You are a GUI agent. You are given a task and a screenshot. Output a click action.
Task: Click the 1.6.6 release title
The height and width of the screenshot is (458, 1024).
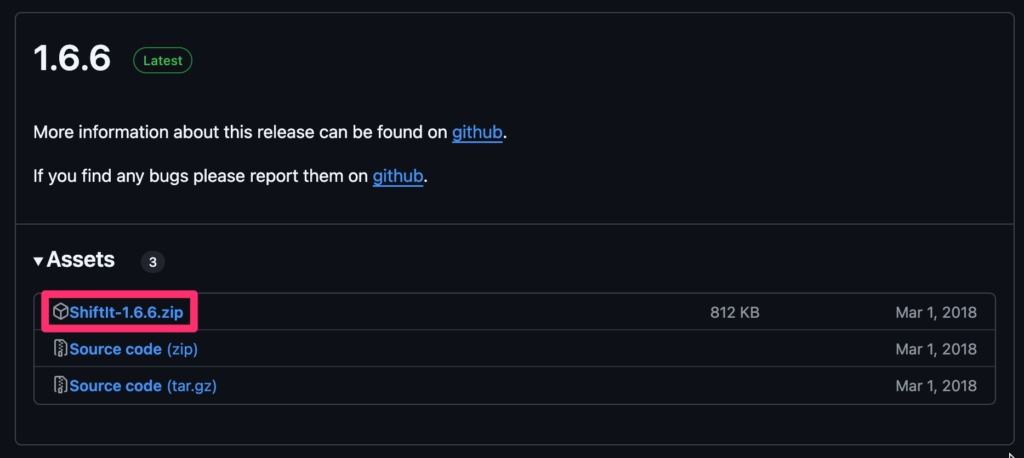click(72, 59)
